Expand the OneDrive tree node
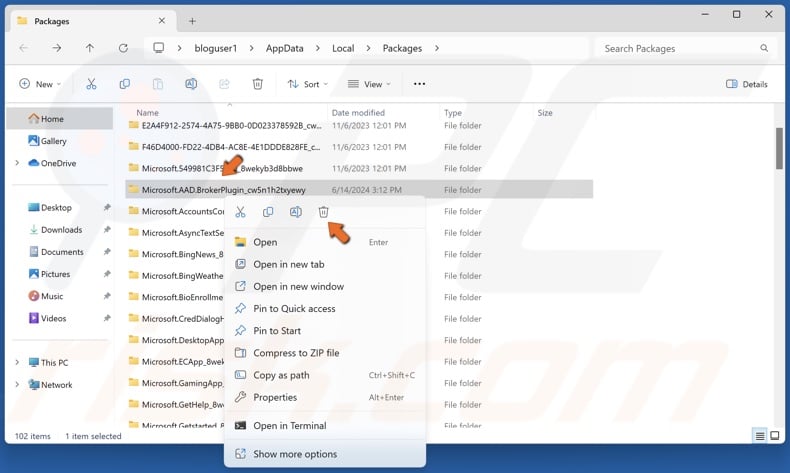This screenshot has width=790, height=473. [17, 163]
